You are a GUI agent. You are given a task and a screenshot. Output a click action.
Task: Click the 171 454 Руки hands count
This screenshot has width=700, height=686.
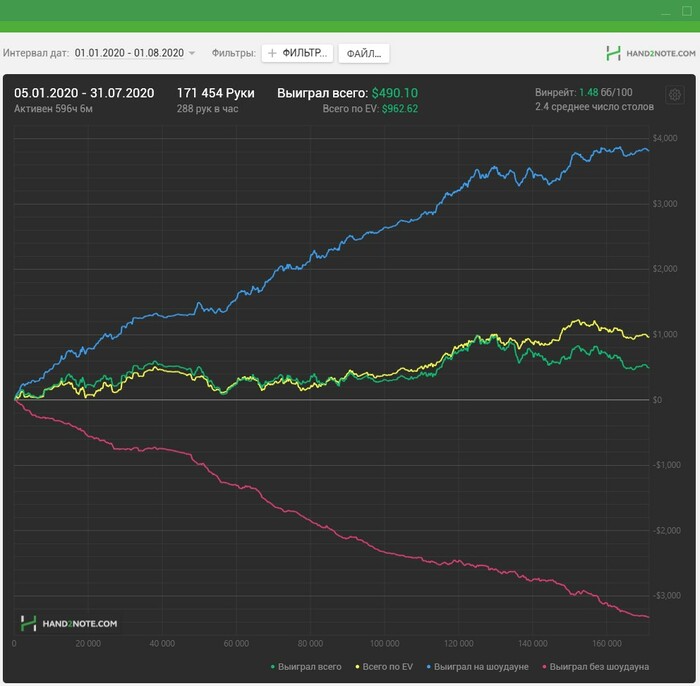(x=216, y=93)
